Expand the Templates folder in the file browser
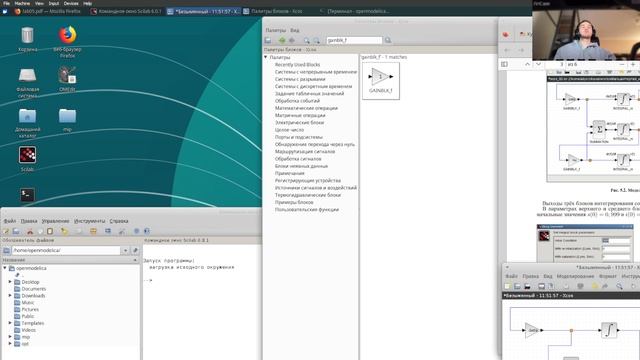This screenshot has height=360, width=640. (10, 323)
